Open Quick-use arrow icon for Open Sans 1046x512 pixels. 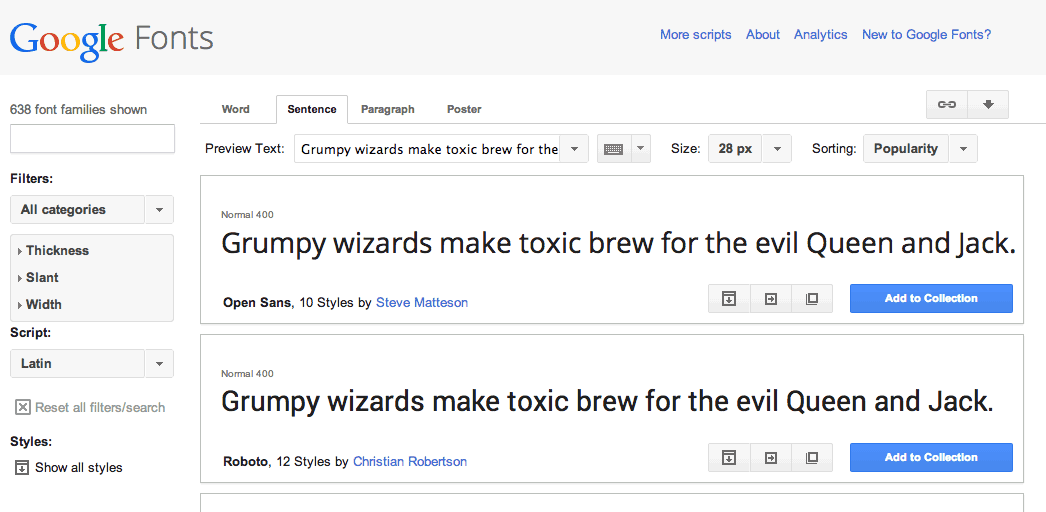770,299
